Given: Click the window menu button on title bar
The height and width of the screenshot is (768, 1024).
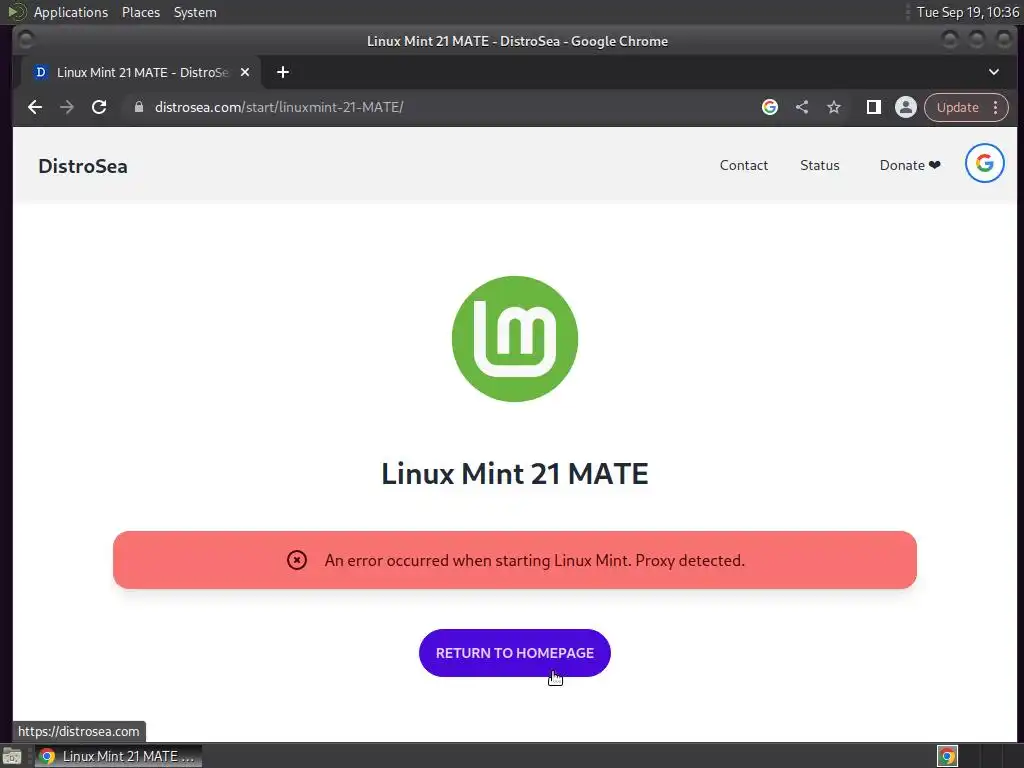Looking at the screenshot, I should point(25,40).
